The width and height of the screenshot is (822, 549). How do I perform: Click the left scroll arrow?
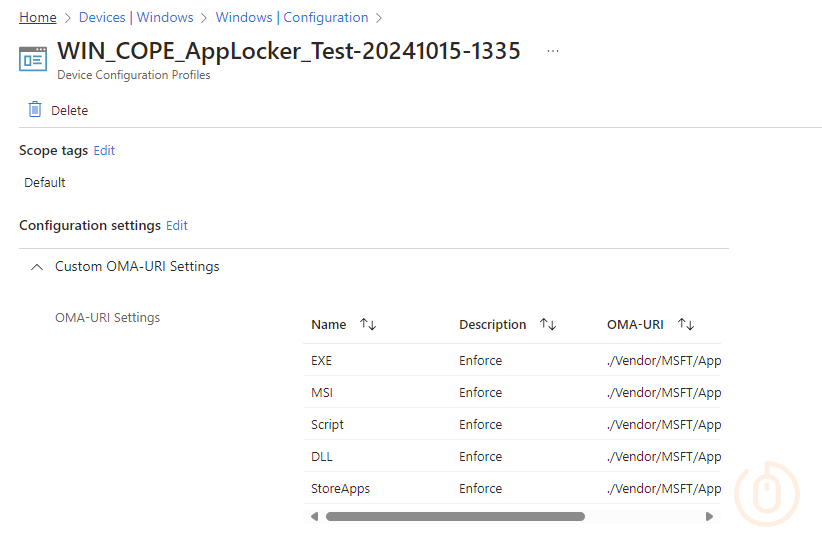pos(314,517)
